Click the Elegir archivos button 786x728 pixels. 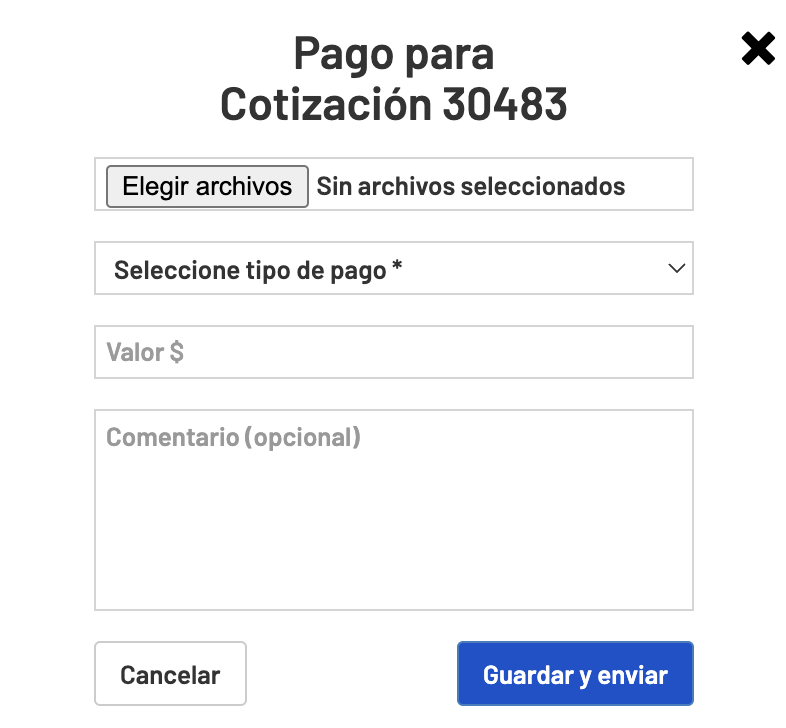tap(207, 187)
